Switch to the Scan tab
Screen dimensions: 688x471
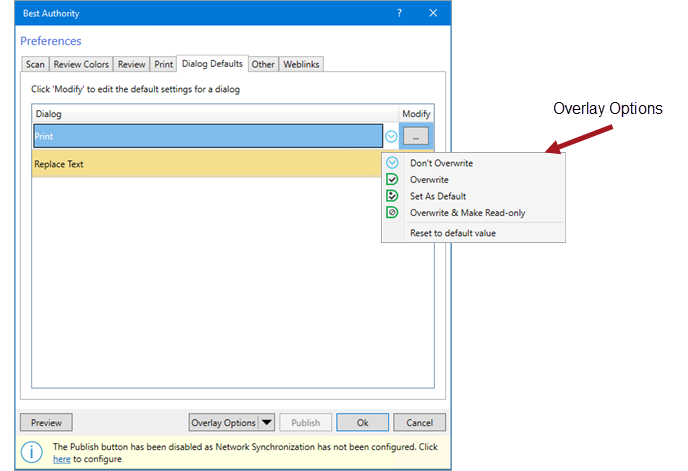point(35,64)
